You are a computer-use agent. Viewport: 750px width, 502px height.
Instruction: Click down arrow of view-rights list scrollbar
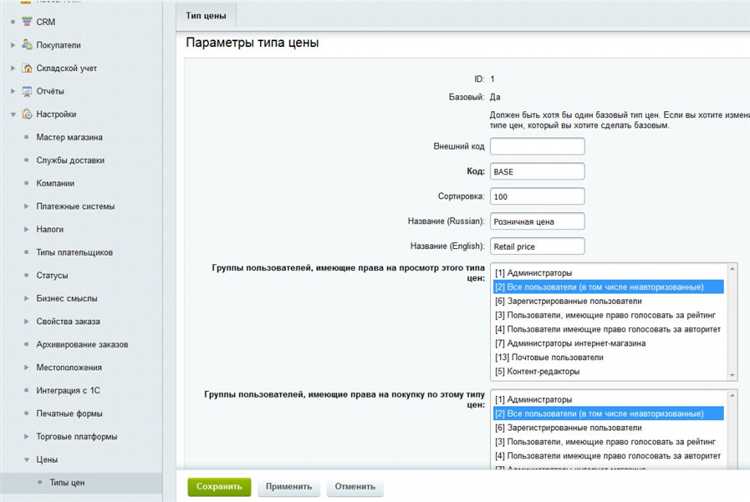click(732, 375)
